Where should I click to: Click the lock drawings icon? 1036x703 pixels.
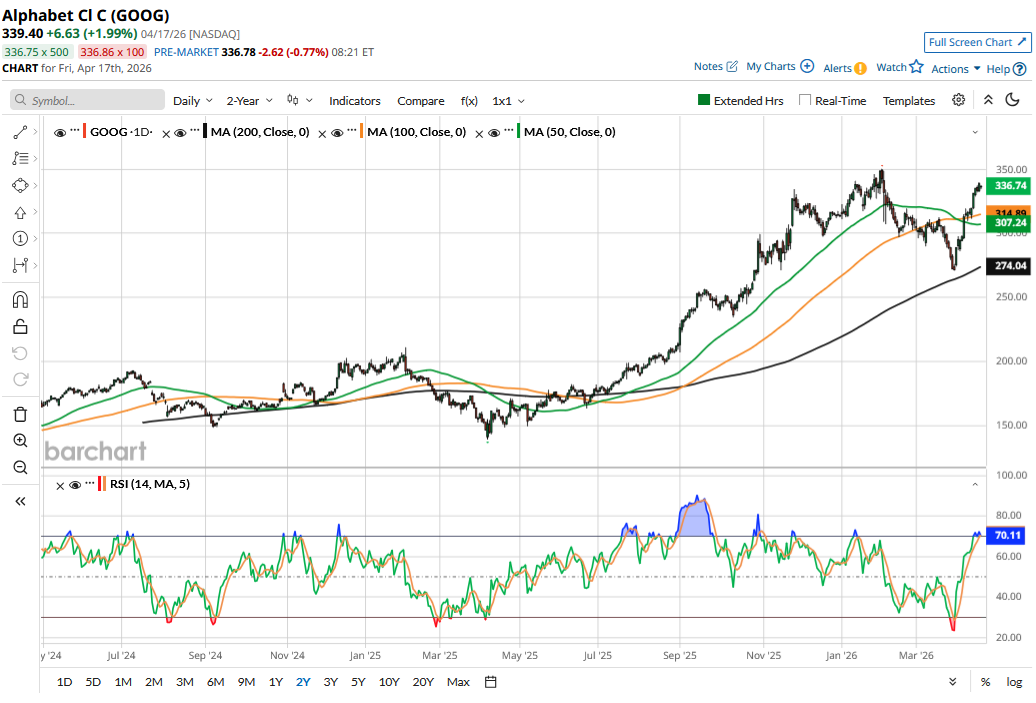click(x=20, y=326)
